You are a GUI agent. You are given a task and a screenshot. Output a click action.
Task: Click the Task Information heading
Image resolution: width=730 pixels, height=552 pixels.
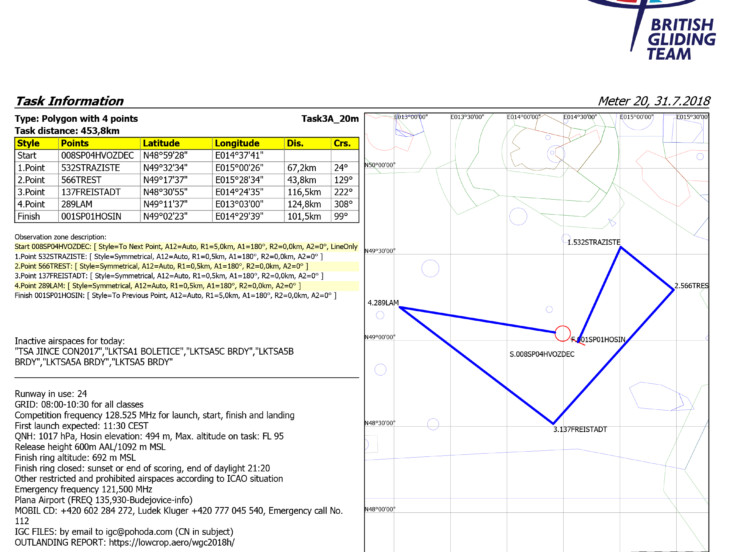70,101
